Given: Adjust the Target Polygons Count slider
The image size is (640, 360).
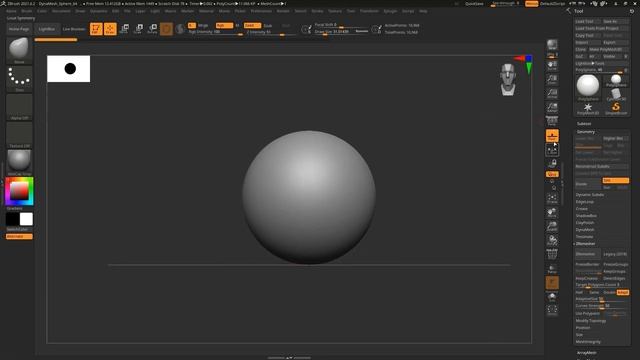Looking at the screenshot, I should click(602, 285).
